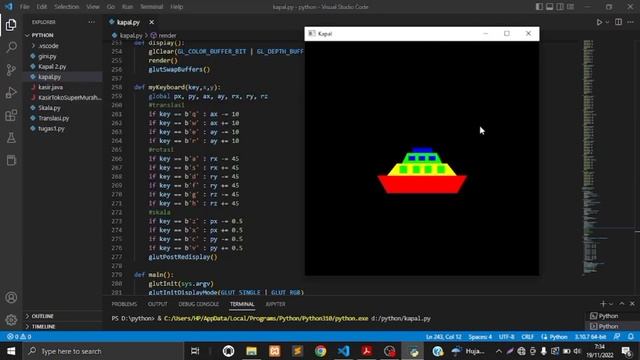Open the Help menu
Viewport: 640px width, 360px height.
176,7
